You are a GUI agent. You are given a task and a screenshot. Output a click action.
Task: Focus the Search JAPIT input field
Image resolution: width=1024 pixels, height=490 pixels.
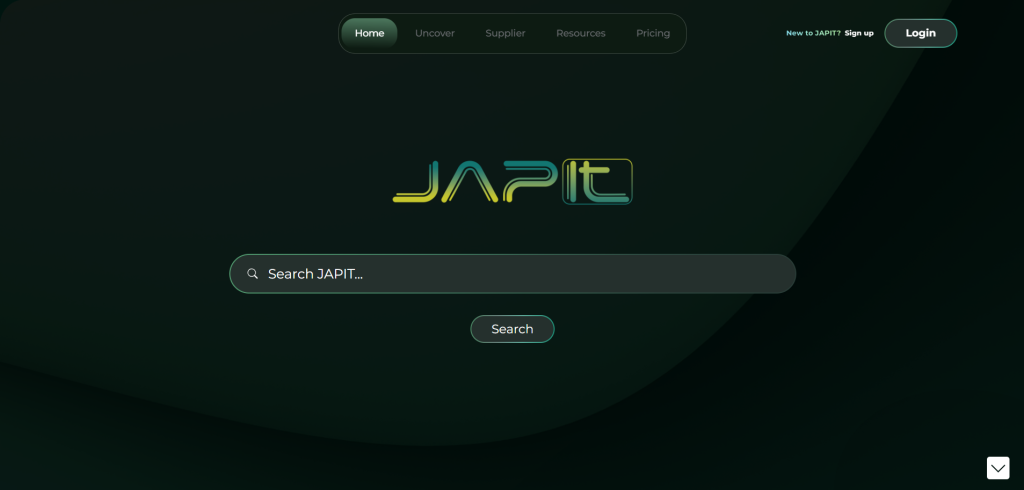coord(513,274)
